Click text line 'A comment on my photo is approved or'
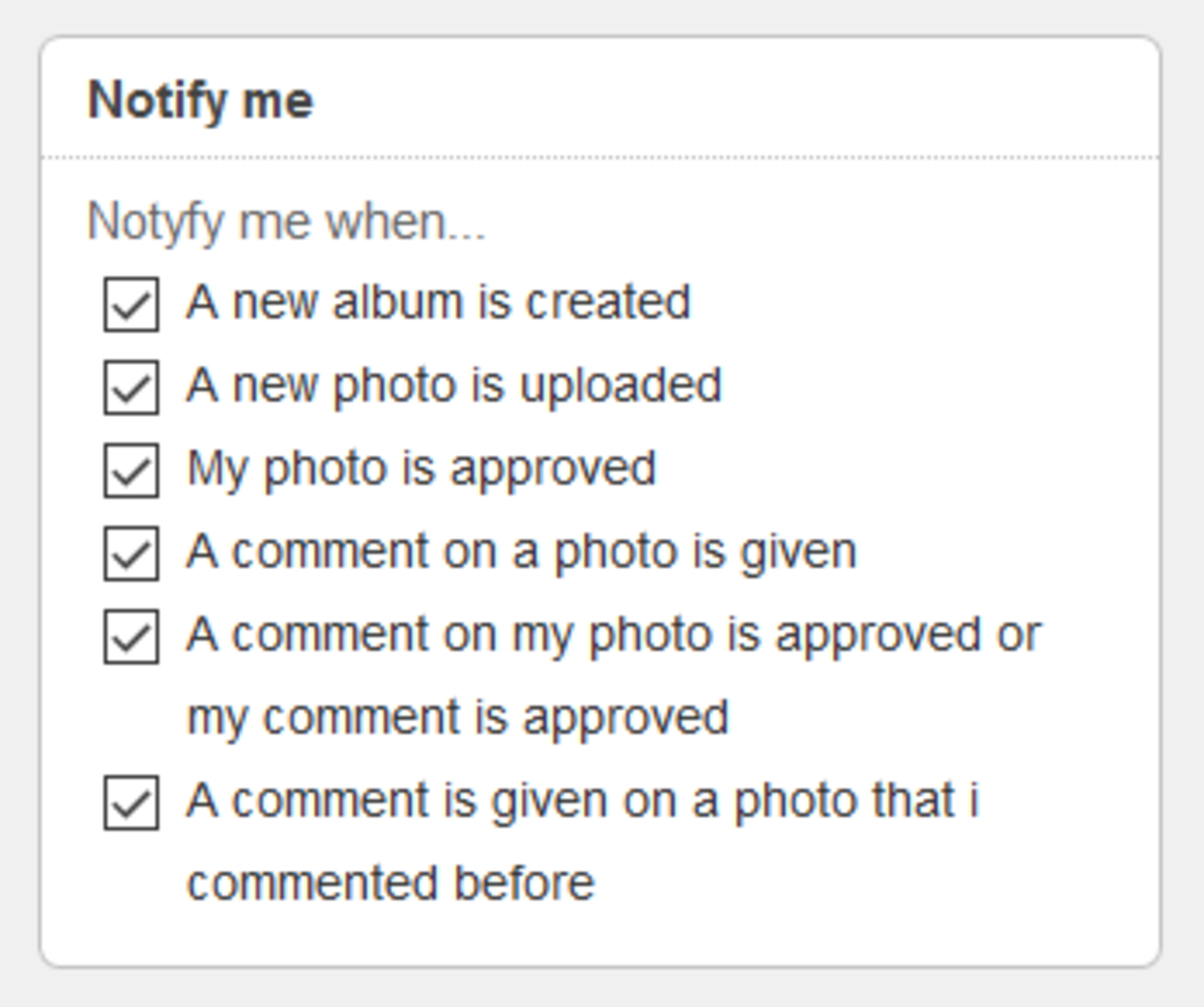 (x=613, y=635)
